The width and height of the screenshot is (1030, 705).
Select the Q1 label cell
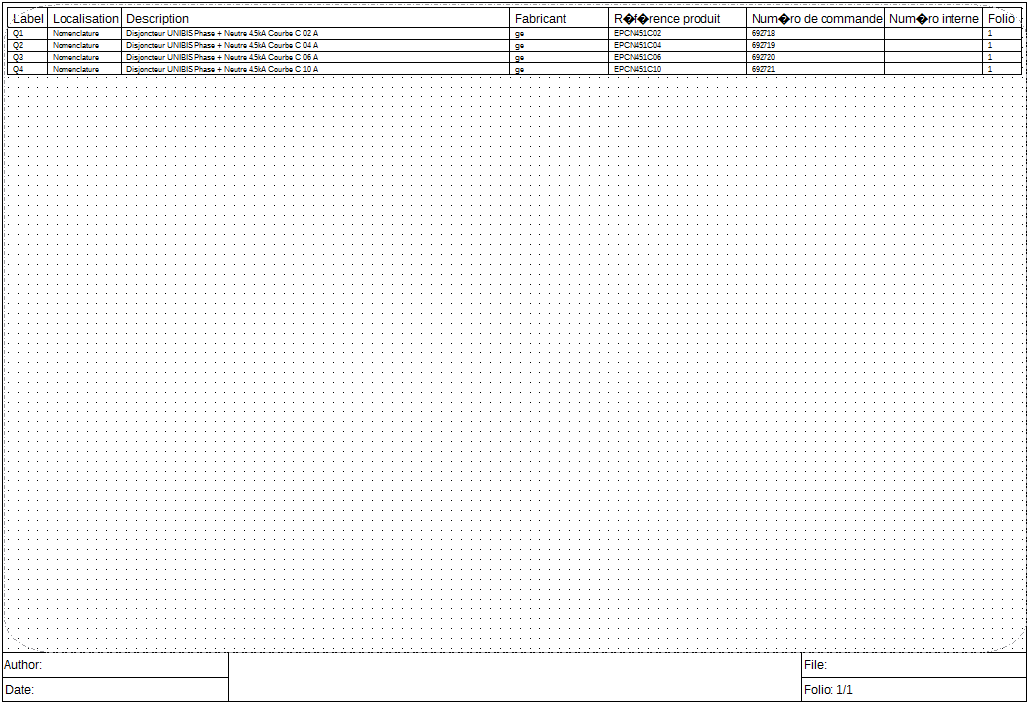pyautogui.click(x=18, y=34)
